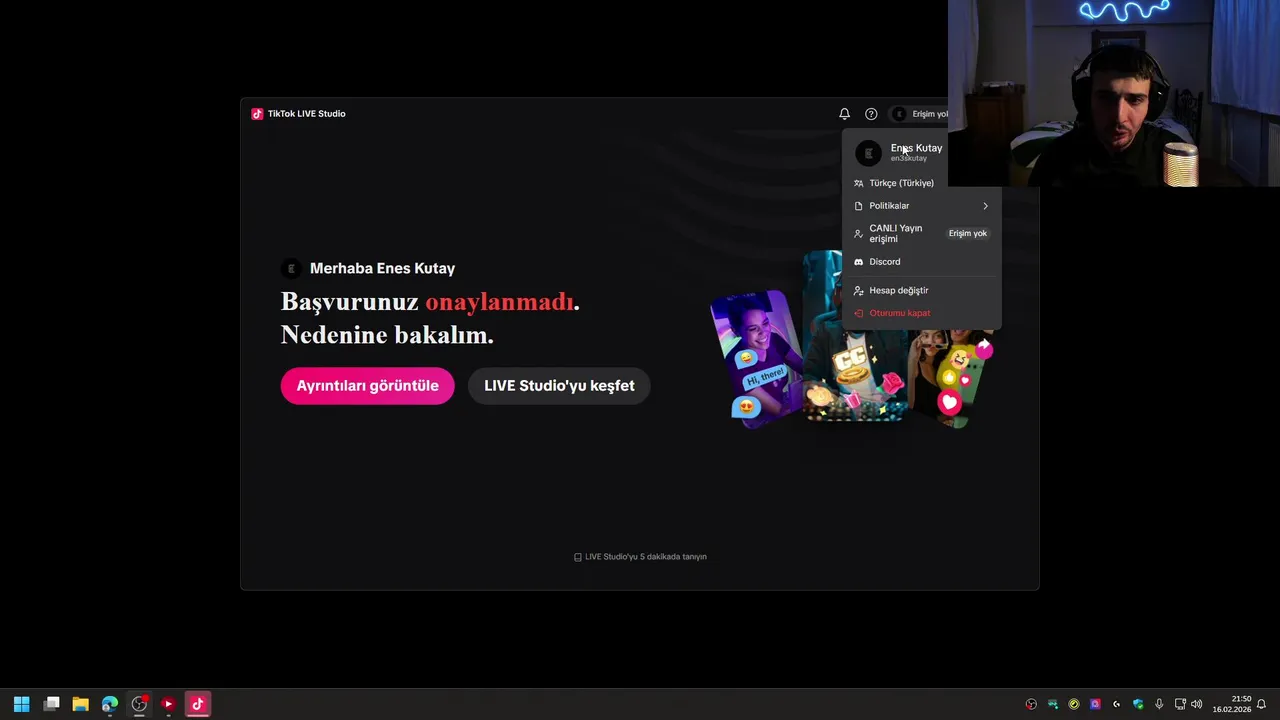Screen dimensions: 1280x720
Task: Open the help question-mark icon
Action: pos(871,114)
